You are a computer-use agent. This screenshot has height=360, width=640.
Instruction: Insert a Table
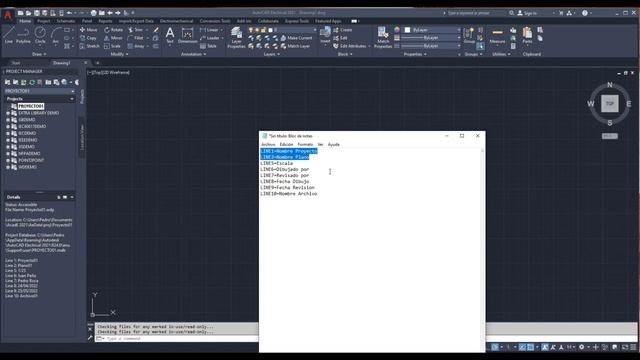208,46
